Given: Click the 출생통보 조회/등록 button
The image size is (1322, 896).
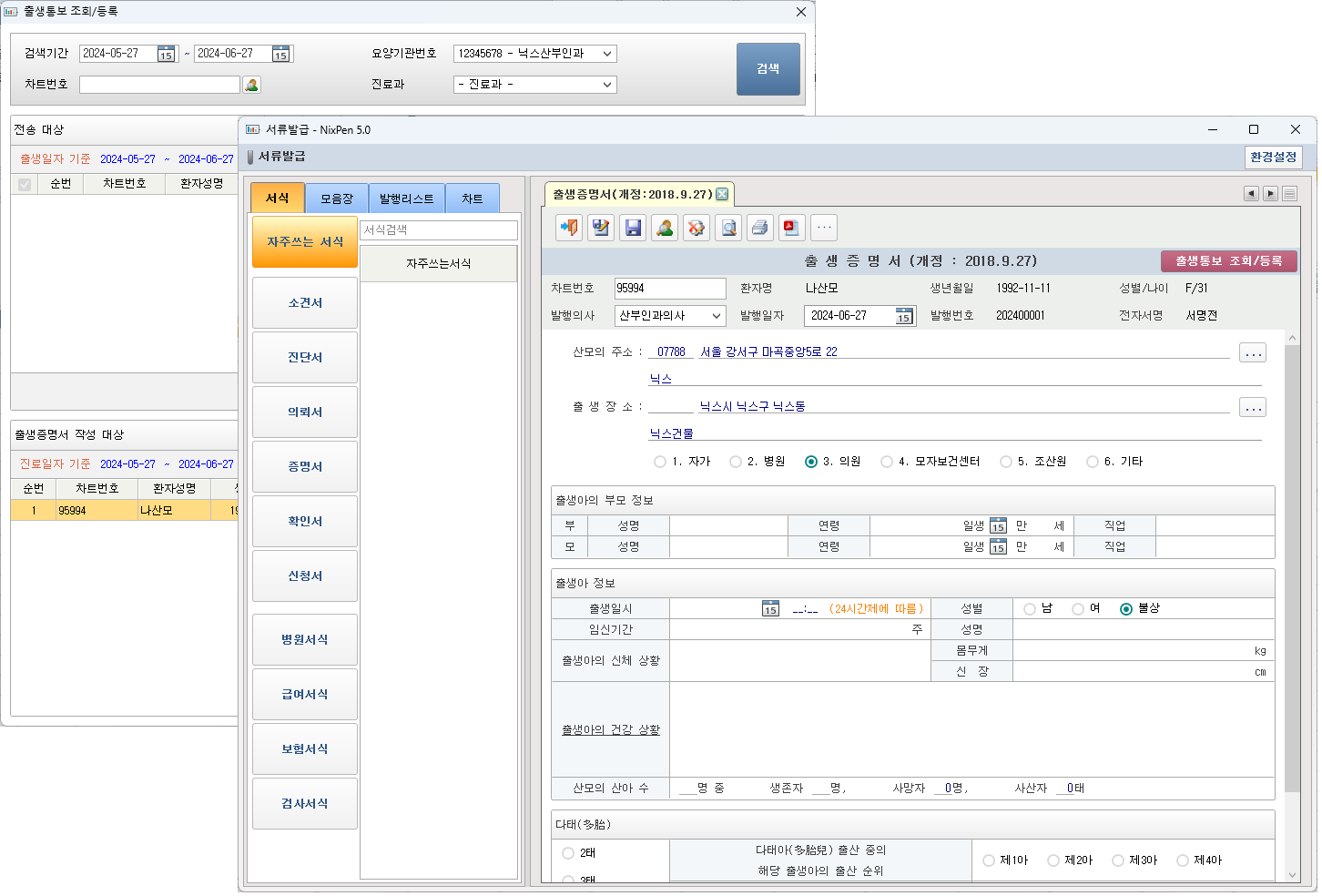Looking at the screenshot, I should pyautogui.click(x=1228, y=261).
